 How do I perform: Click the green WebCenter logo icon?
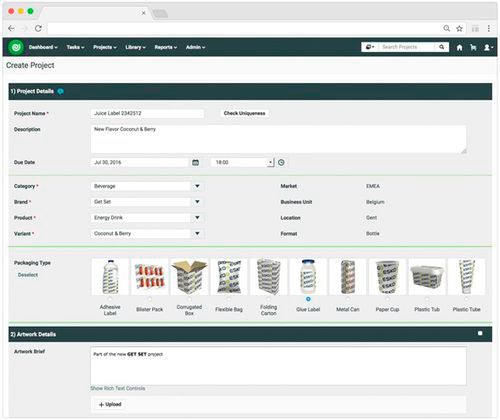pos(16,47)
